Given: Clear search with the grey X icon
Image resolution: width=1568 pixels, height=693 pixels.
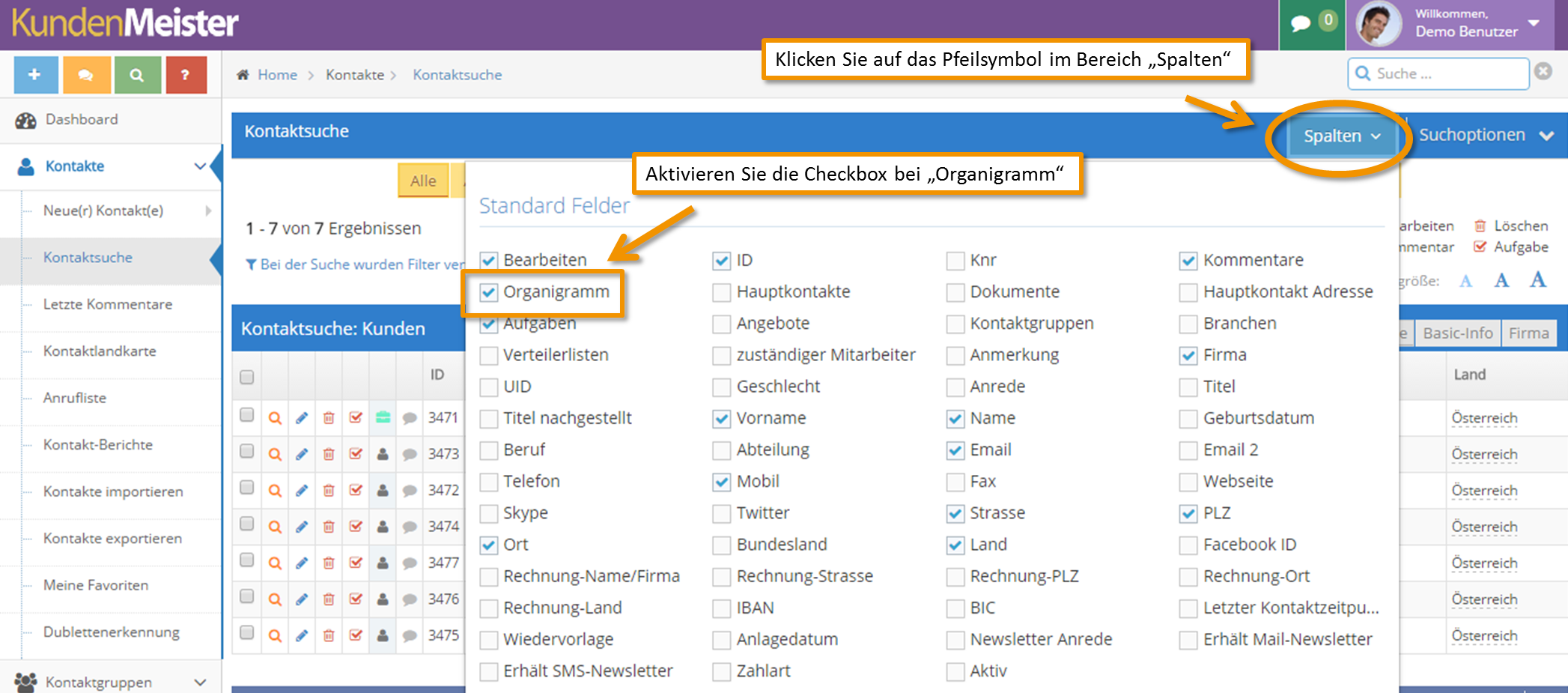Looking at the screenshot, I should point(1543,71).
